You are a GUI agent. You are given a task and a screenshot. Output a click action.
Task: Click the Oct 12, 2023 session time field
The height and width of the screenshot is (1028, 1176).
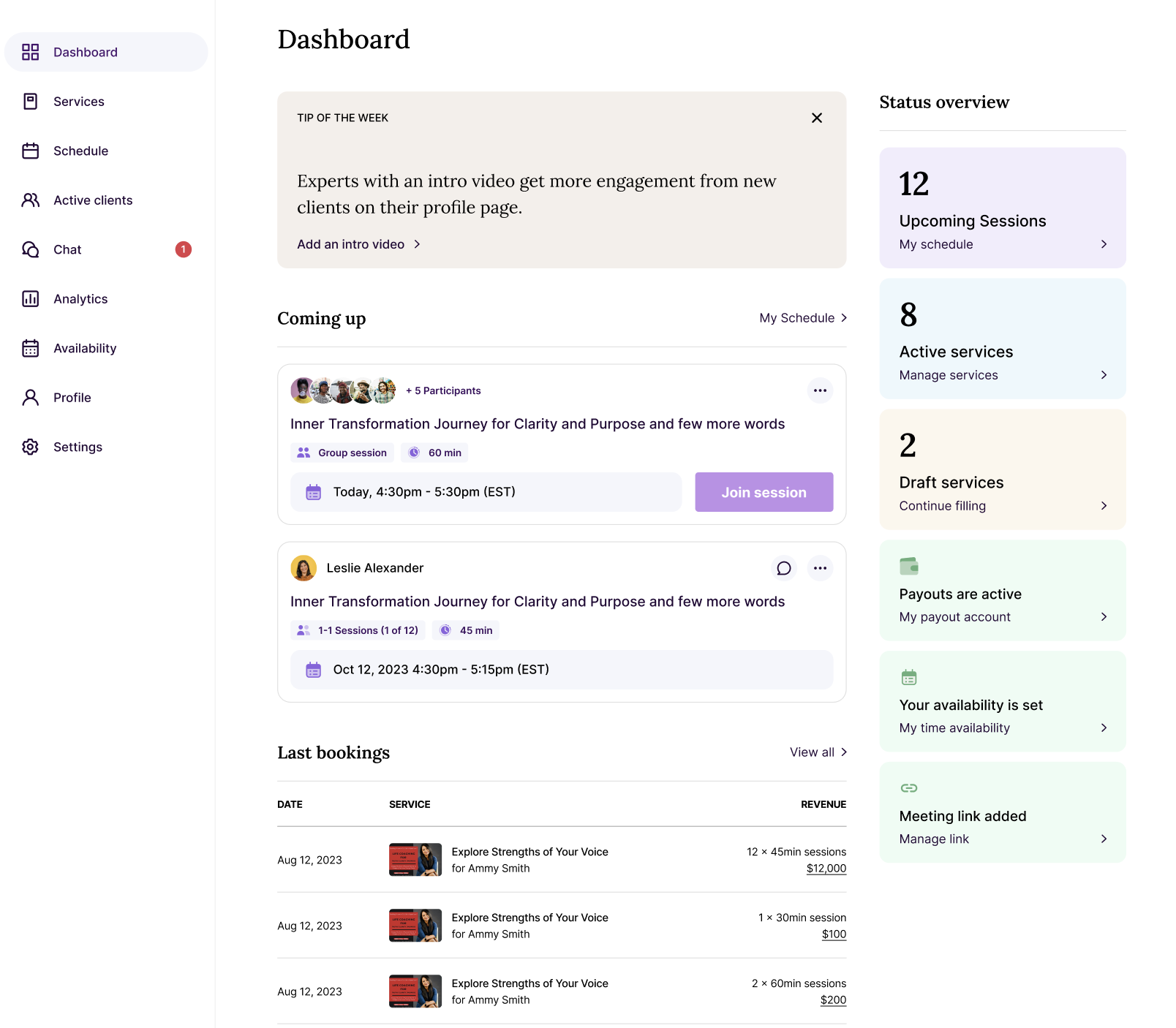[562, 670]
